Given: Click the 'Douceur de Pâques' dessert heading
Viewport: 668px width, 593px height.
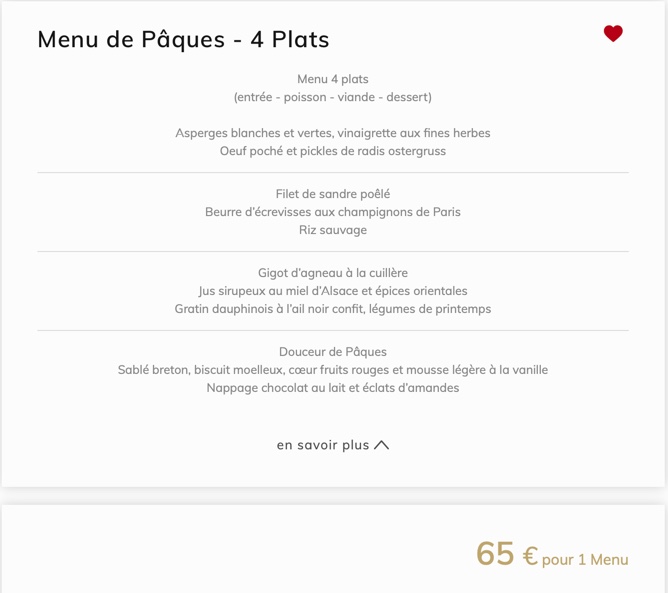Looking at the screenshot, I should 333,352.
